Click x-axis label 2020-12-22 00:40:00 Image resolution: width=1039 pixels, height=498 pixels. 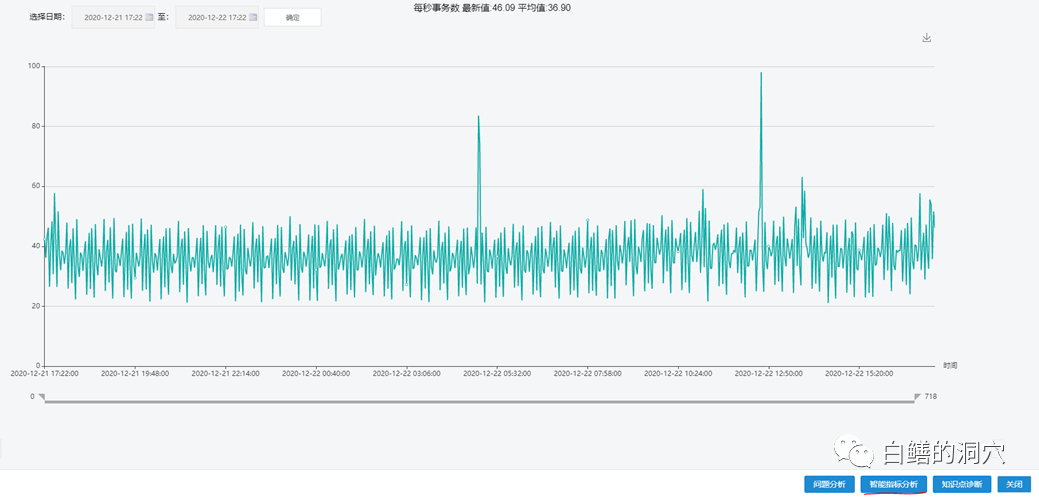[316, 373]
